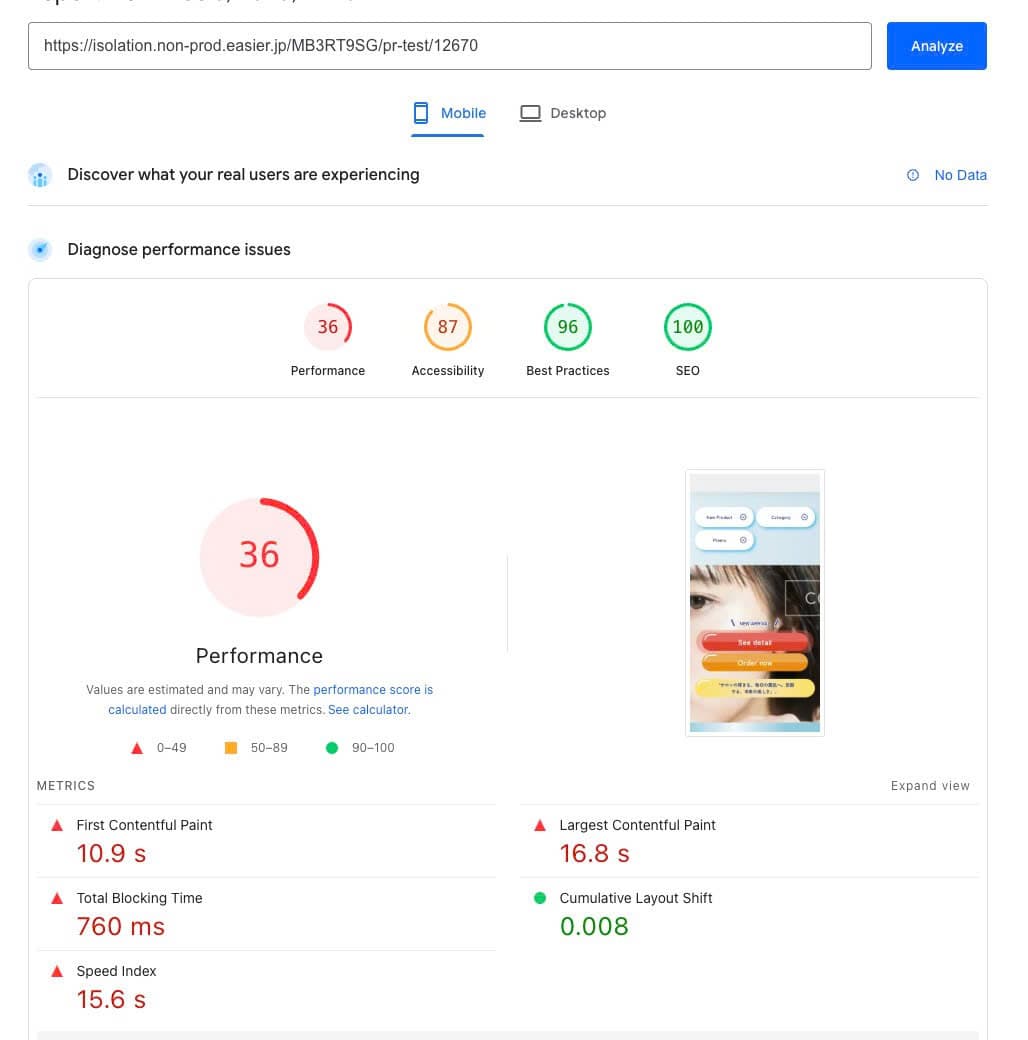1028x1040 pixels.
Task: Click the mobile phone icon
Action: (422, 113)
